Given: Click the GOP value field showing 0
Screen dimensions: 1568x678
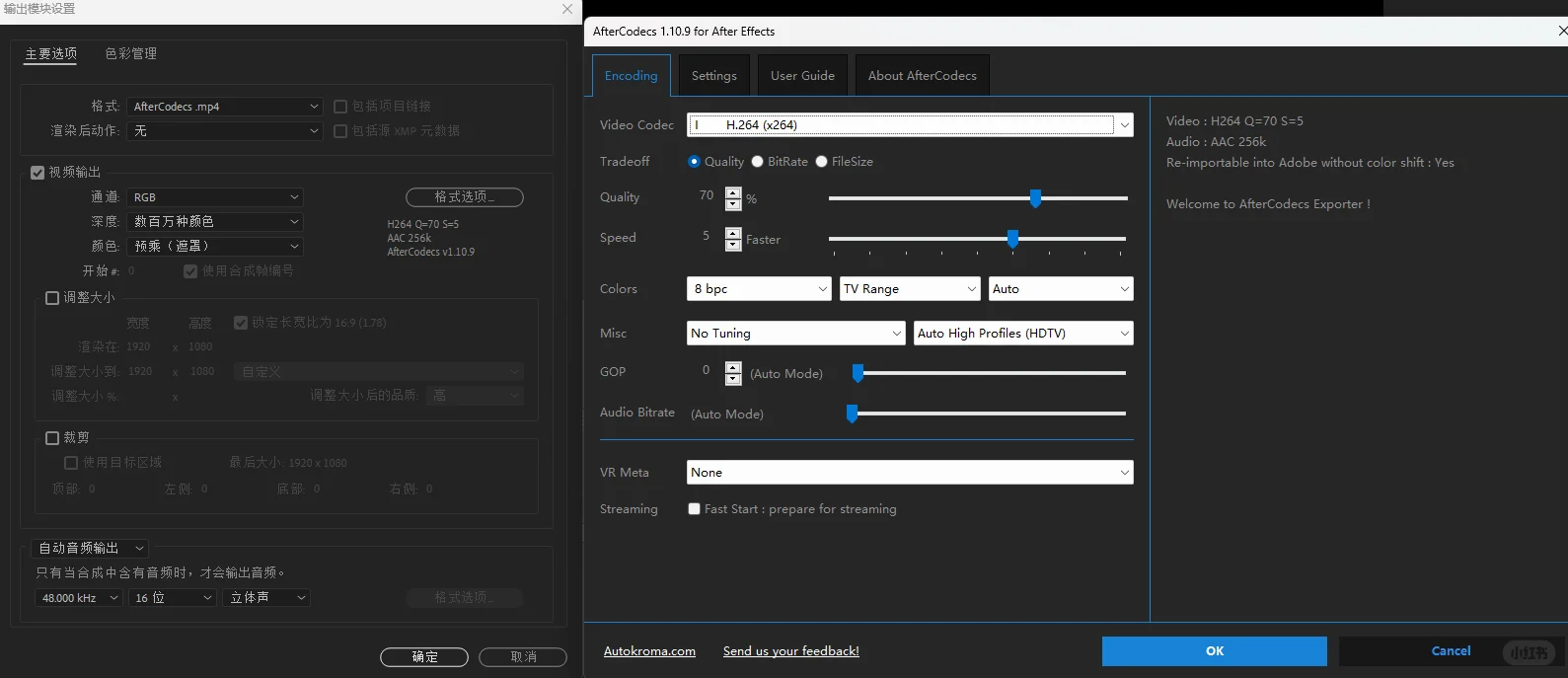Looking at the screenshot, I should click(x=706, y=370).
